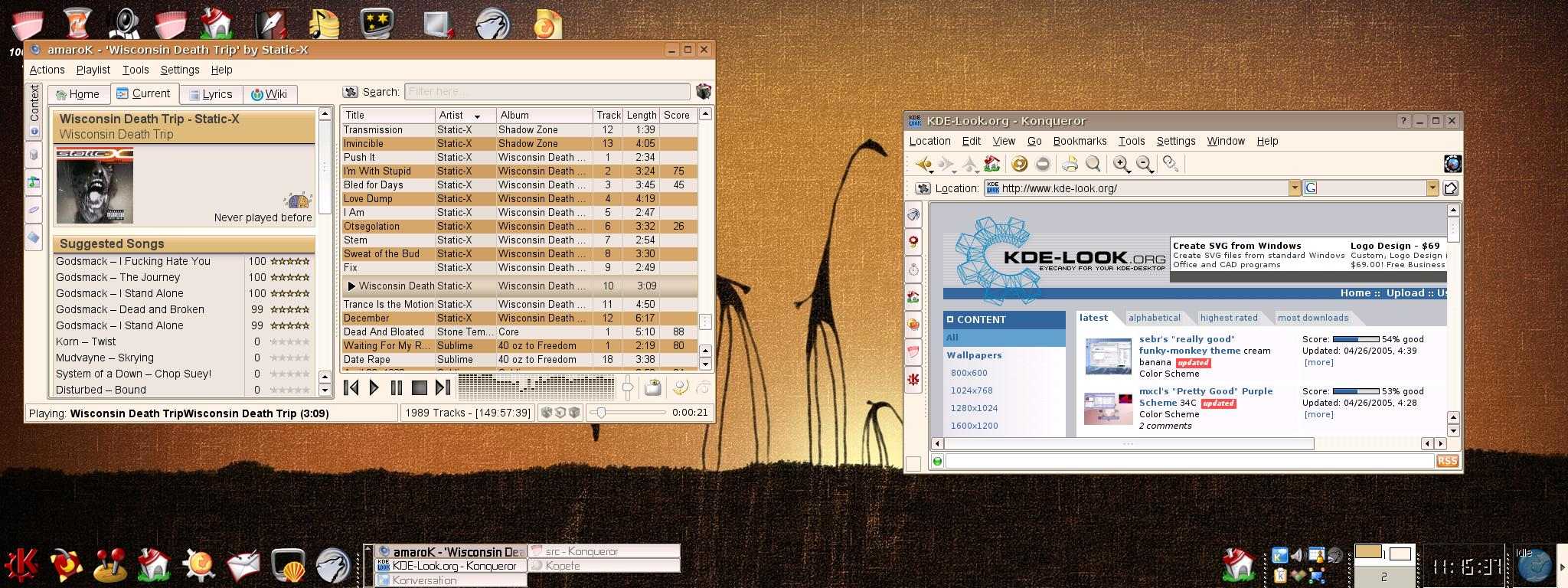Viewport: 1568px width, 588px height.
Task: Select the Otsegolation track row
Action: coord(519,226)
